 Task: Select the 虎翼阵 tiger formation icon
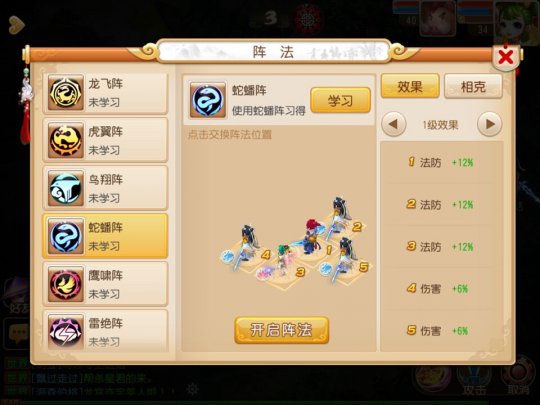coord(66,140)
